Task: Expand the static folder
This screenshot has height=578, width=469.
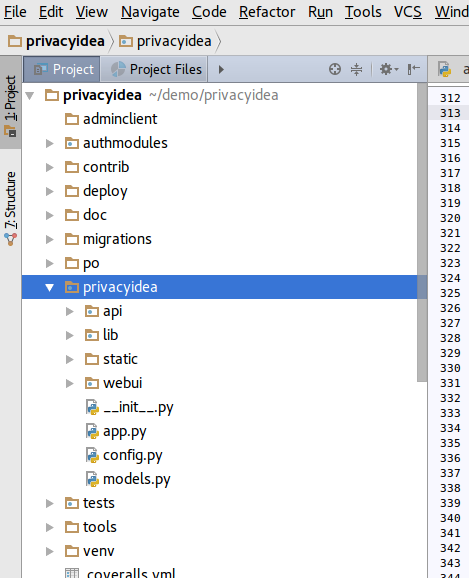Action: 69,359
